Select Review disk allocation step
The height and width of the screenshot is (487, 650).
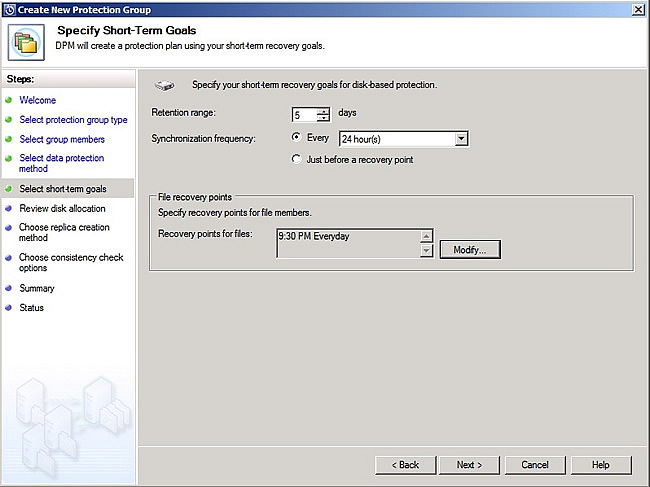(62, 209)
